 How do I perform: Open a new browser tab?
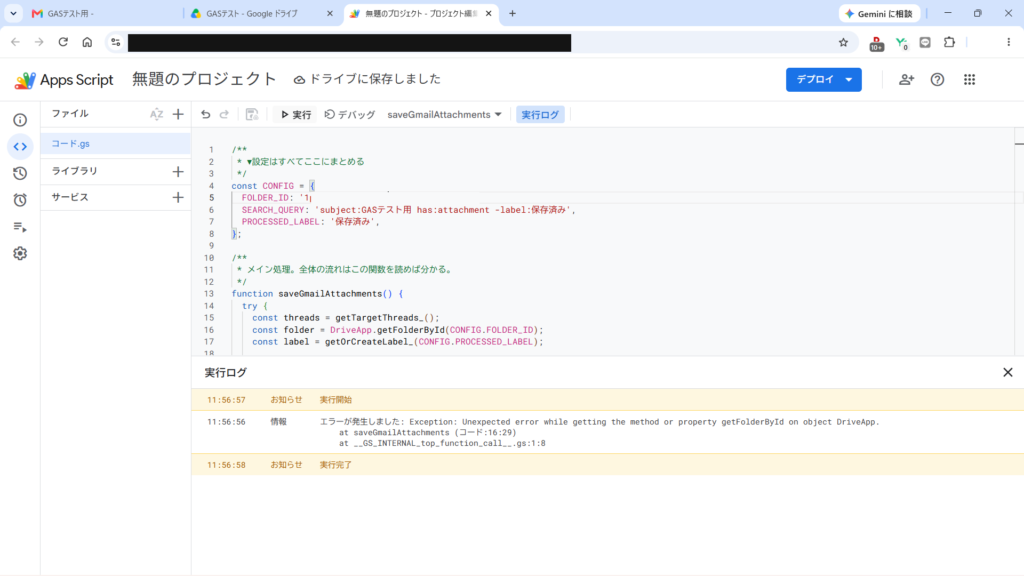click(512, 13)
